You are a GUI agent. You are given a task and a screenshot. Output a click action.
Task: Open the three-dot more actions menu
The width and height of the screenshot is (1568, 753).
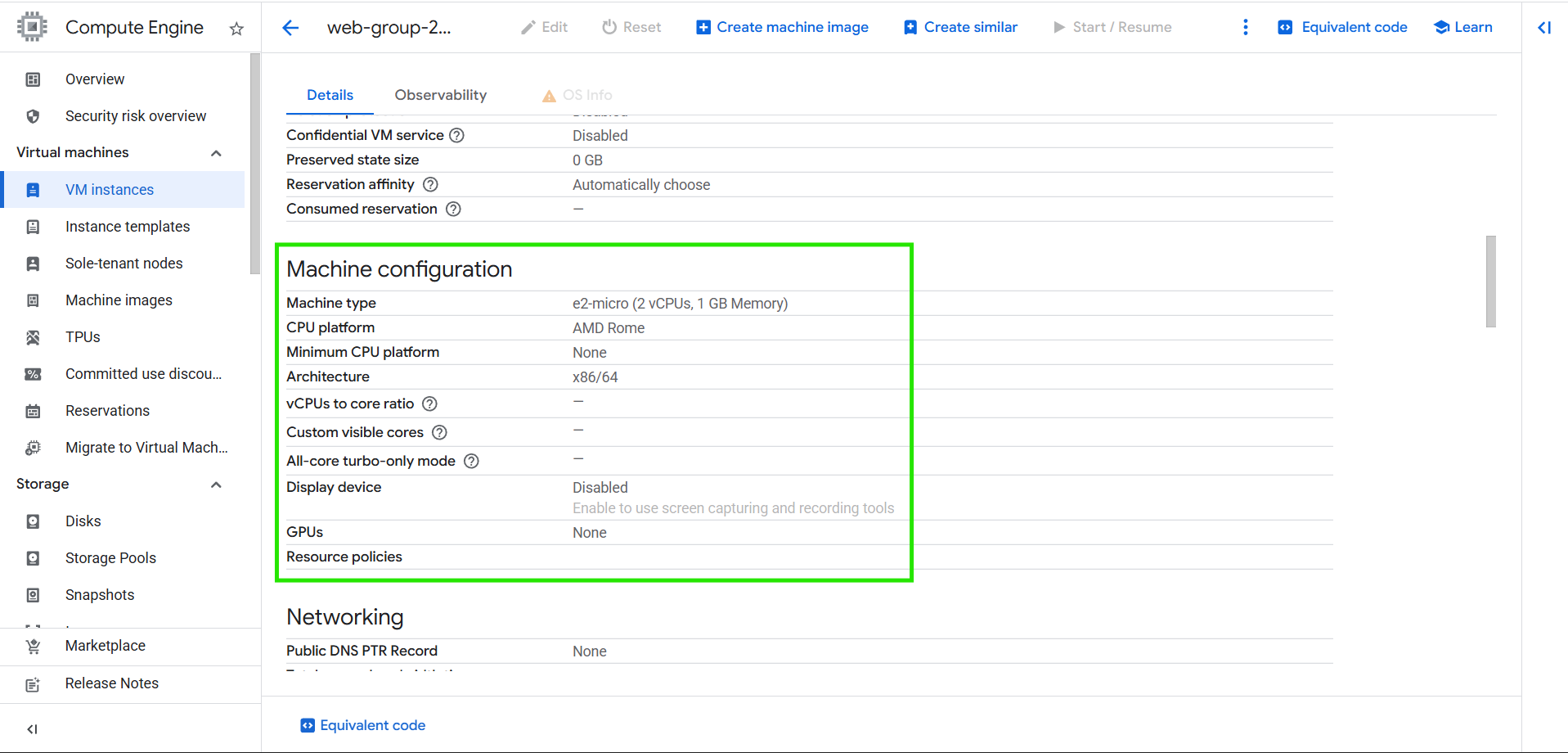[x=1246, y=27]
